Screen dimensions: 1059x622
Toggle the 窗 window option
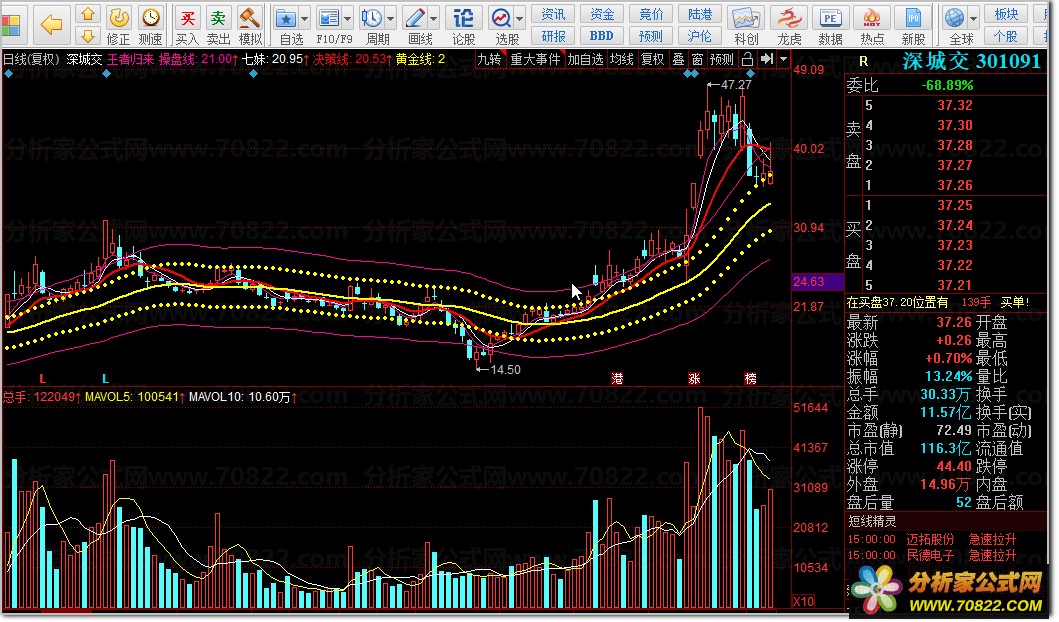696,59
